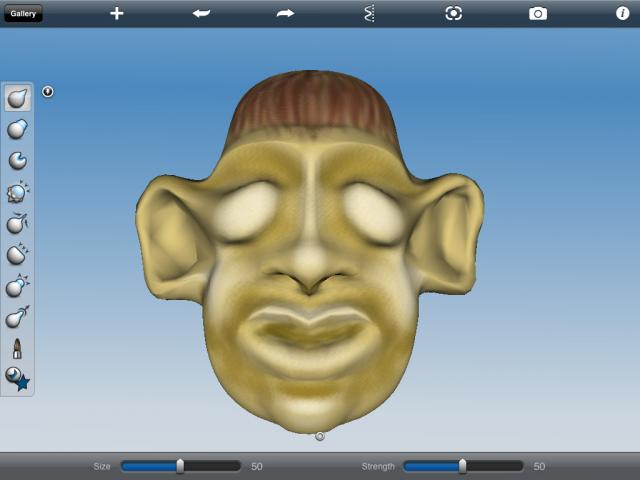Screen dimensions: 640x480
Task: Select the bumpy-edged blob sculpt tool
Action: point(18,192)
